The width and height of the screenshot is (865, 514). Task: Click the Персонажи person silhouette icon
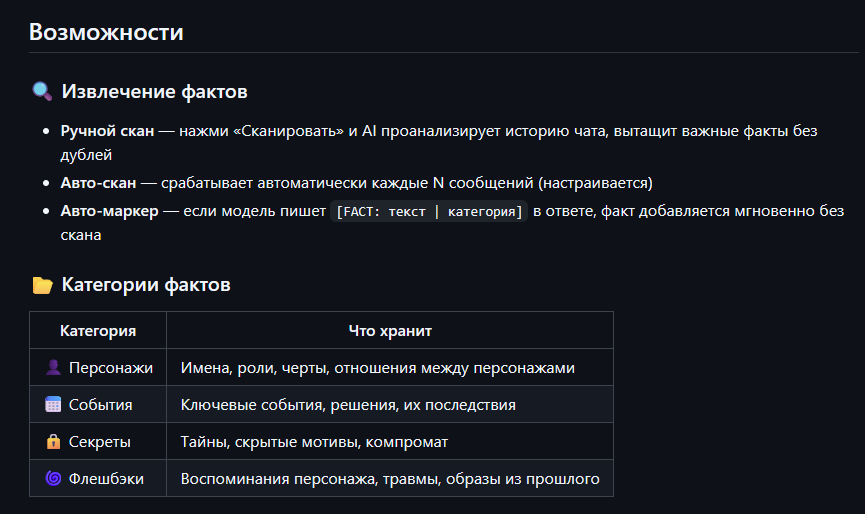54,368
